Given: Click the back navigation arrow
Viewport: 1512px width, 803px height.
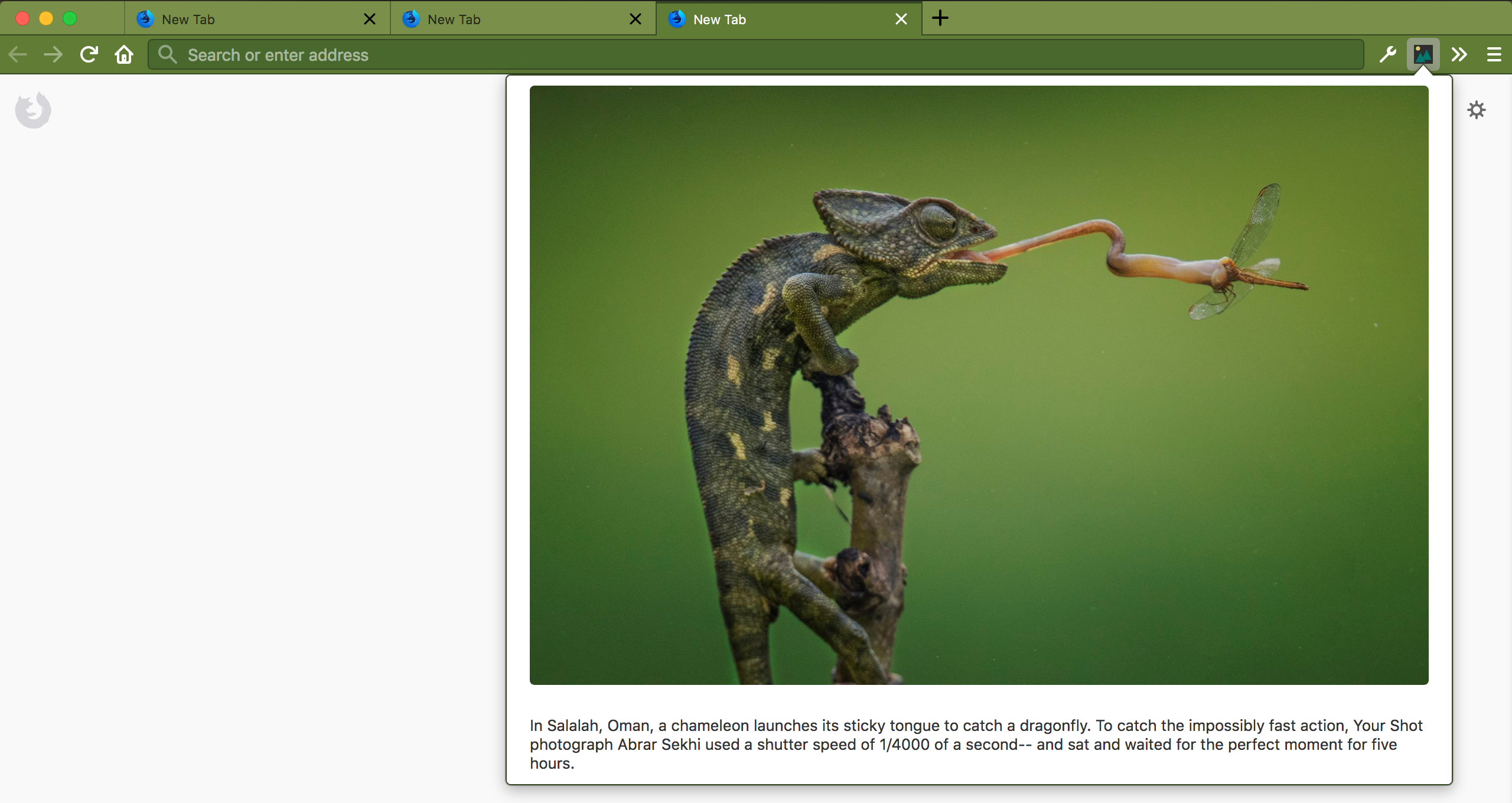Looking at the screenshot, I should point(18,55).
